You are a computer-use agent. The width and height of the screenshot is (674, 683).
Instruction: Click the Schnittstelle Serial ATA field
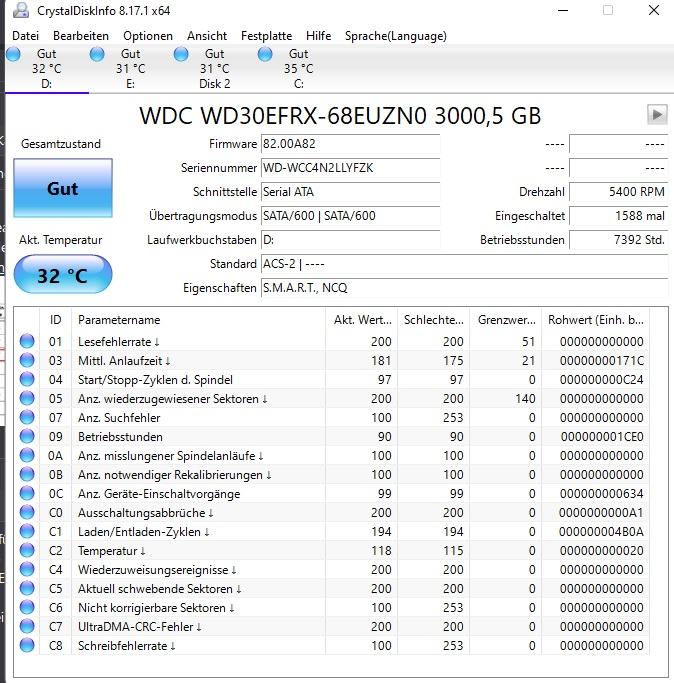click(x=350, y=192)
